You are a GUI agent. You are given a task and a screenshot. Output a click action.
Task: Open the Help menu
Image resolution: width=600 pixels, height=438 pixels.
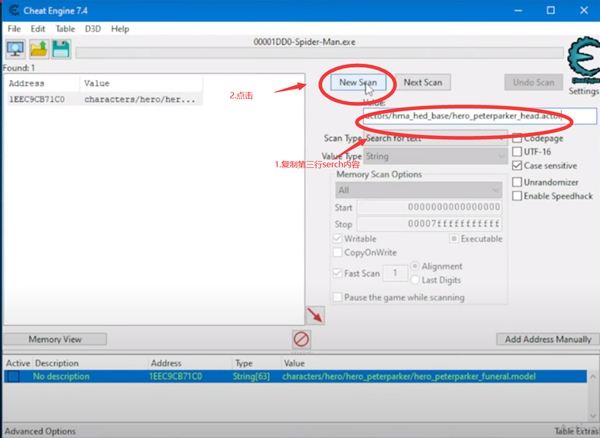120,29
